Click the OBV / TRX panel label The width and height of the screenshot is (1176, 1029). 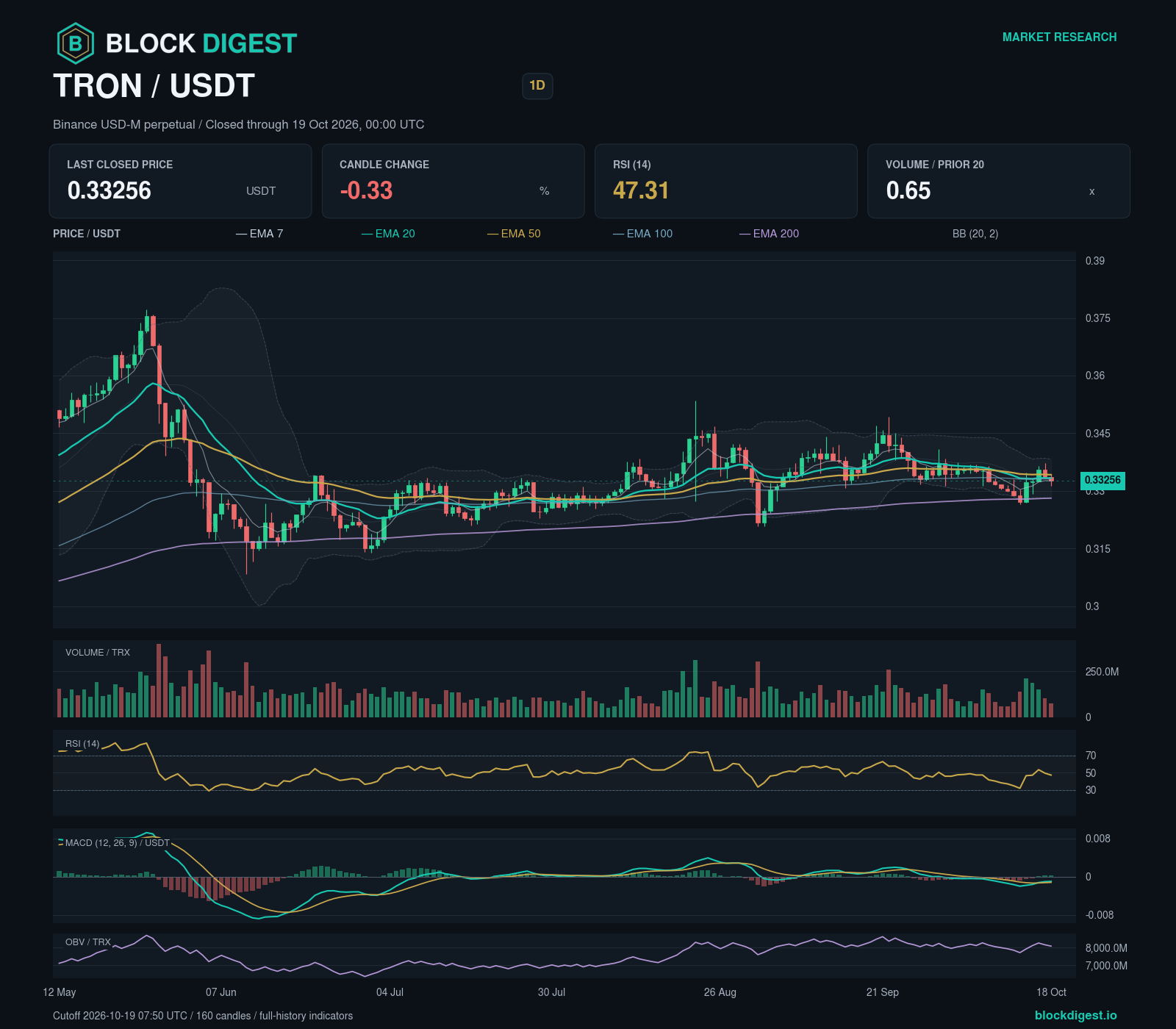(88, 942)
